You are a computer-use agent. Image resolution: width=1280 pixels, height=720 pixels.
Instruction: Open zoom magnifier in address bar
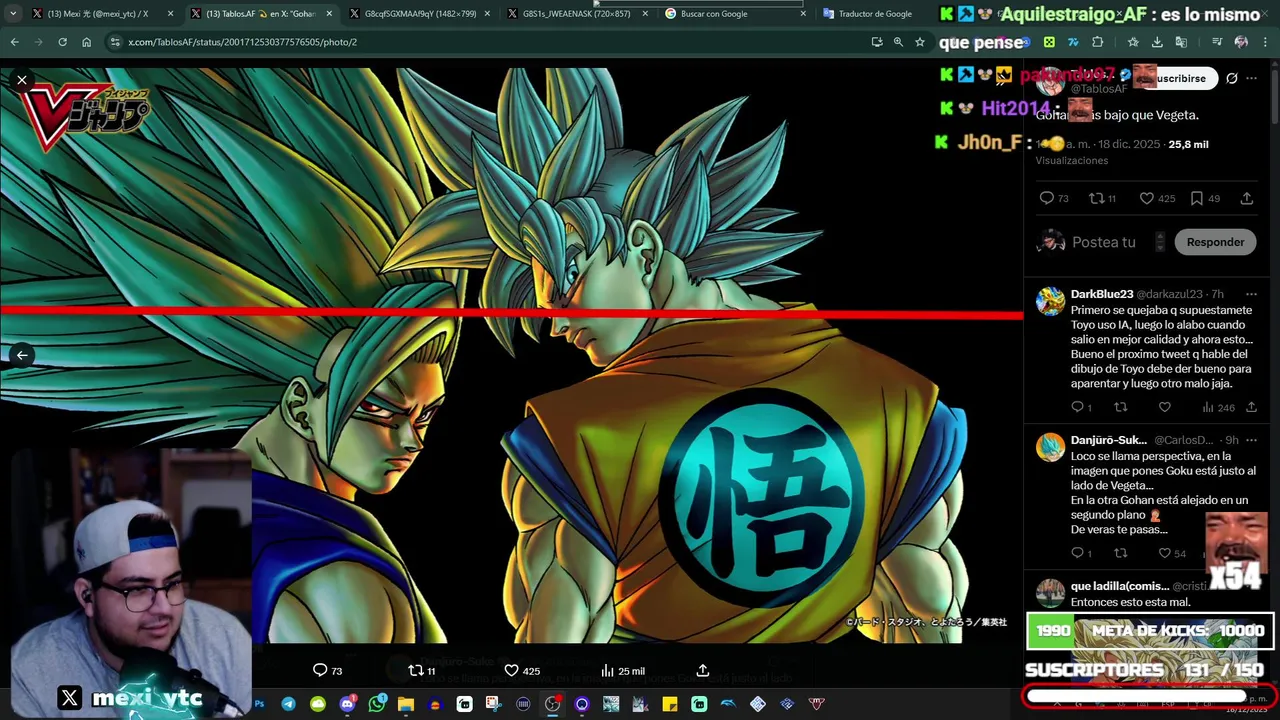(x=898, y=42)
